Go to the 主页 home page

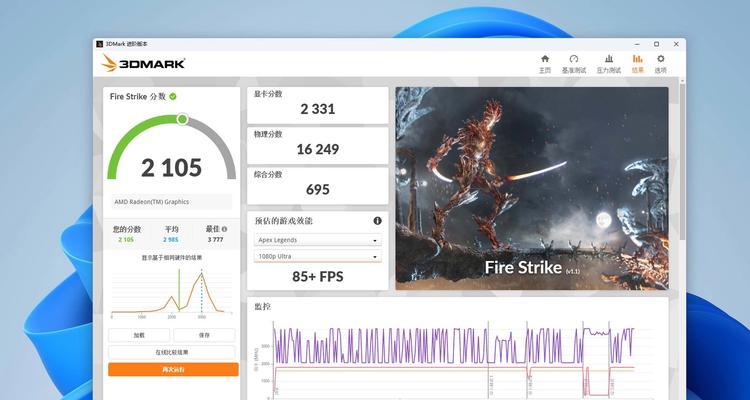[x=545, y=64]
